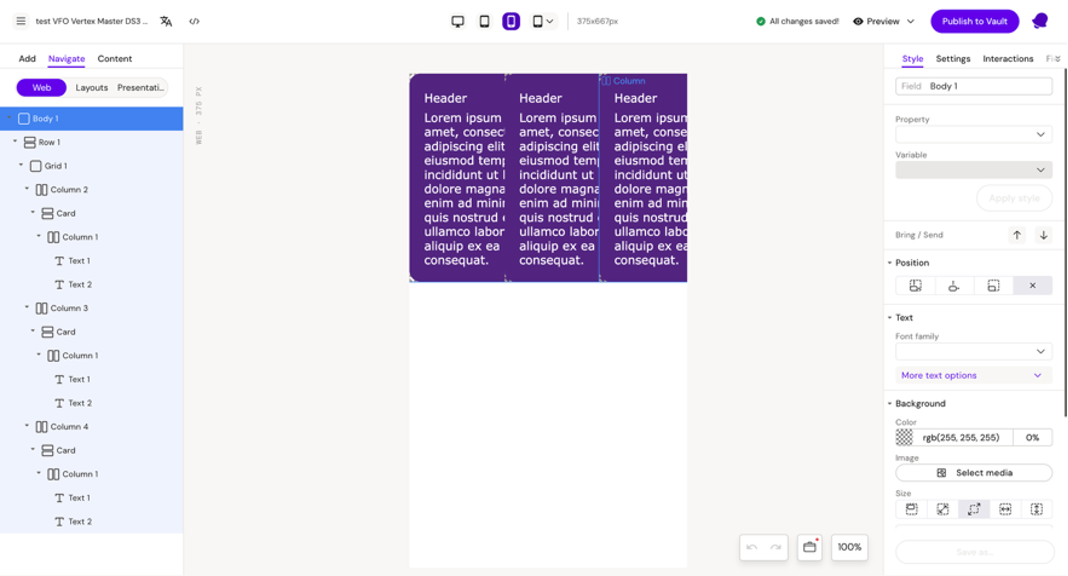Image resolution: width=1068 pixels, height=576 pixels.
Task: Open the Content tab
Action: click(114, 59)
